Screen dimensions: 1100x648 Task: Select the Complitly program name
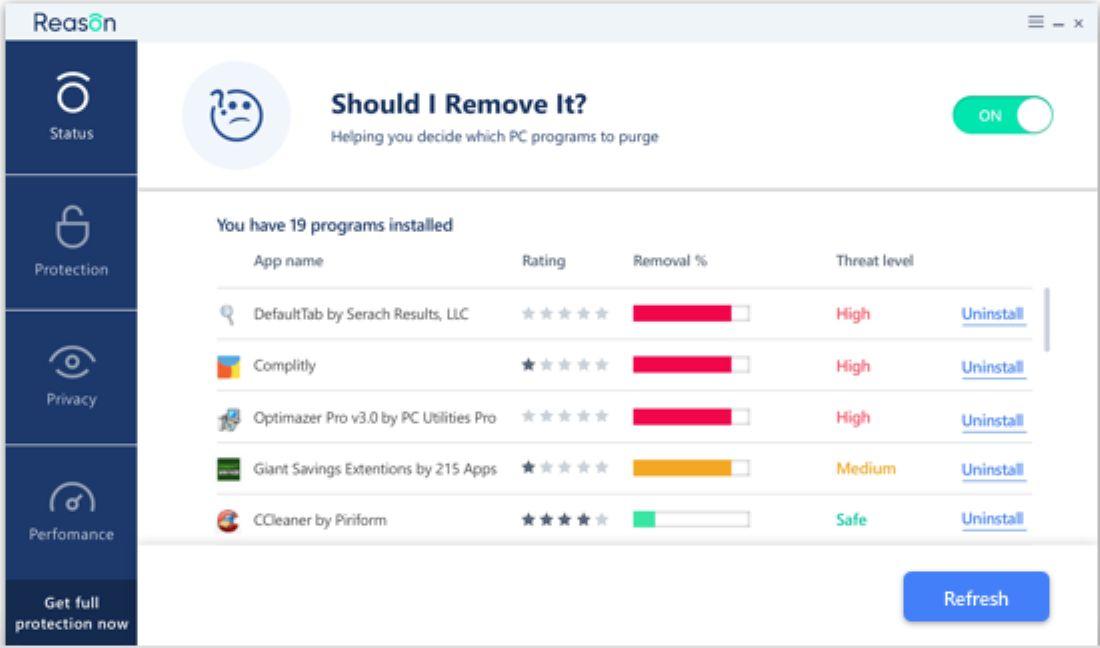click(284, 366)
